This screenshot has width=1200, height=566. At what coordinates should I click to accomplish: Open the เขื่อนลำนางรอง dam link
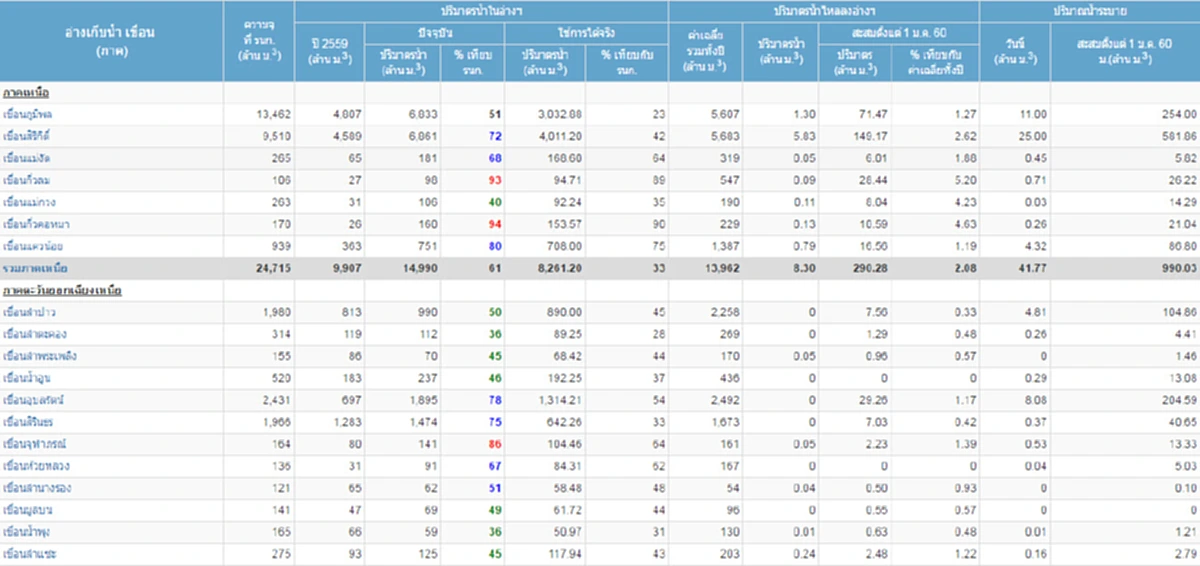37,488
